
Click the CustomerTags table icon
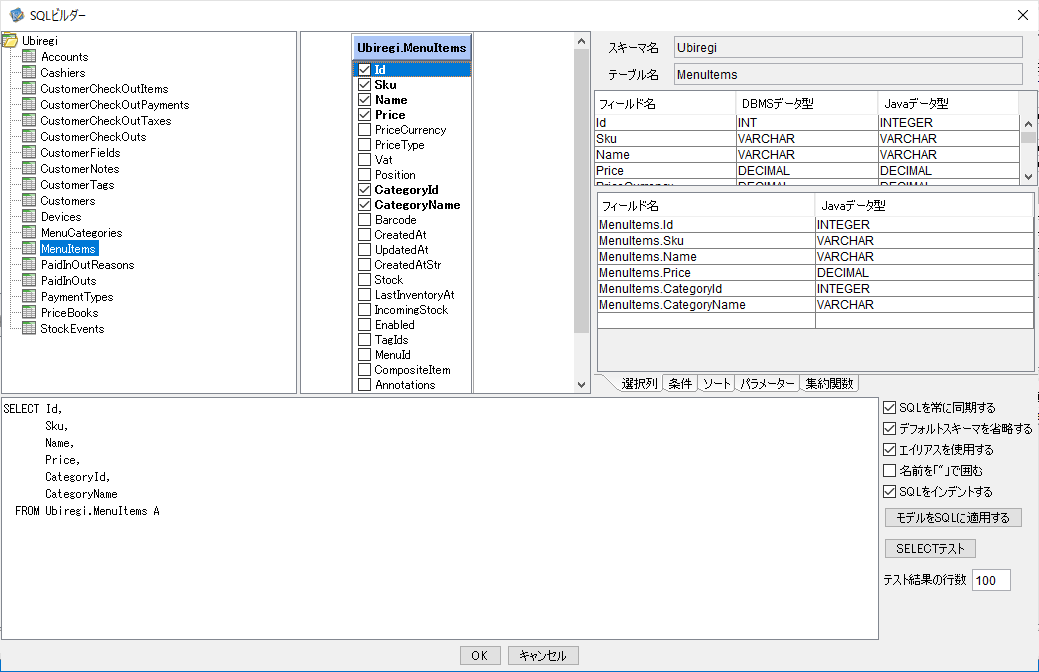(x=29, y=184)
